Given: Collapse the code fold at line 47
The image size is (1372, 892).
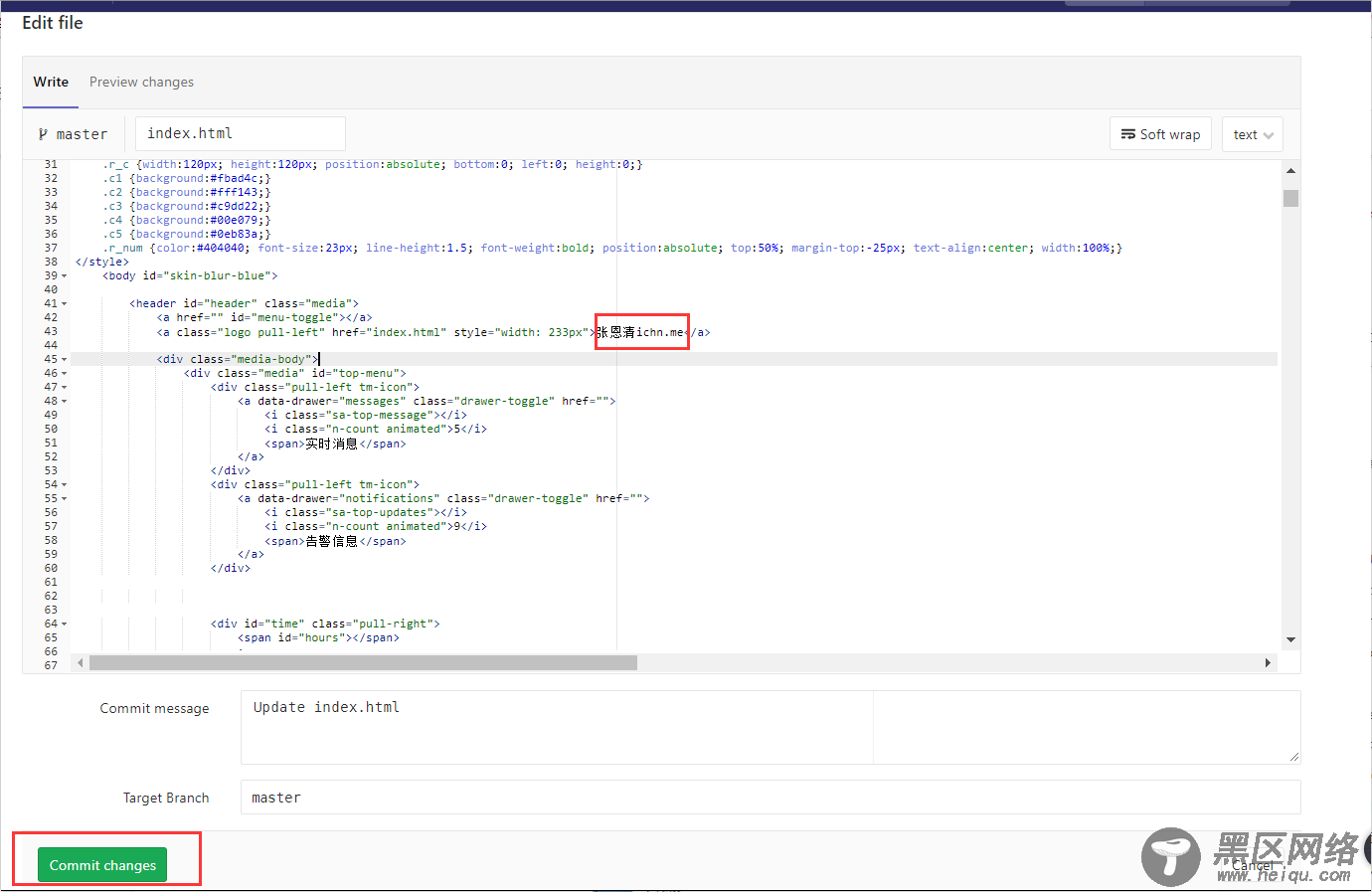Looking at the screenshot, I should point(65,388).
